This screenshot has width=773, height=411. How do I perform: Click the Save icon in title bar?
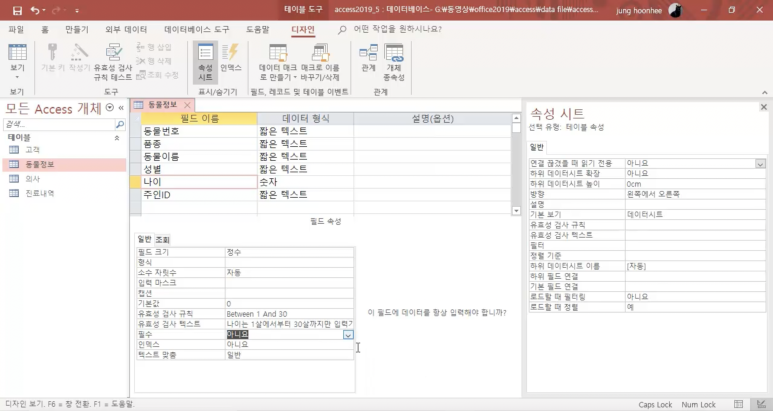(17, 10)
